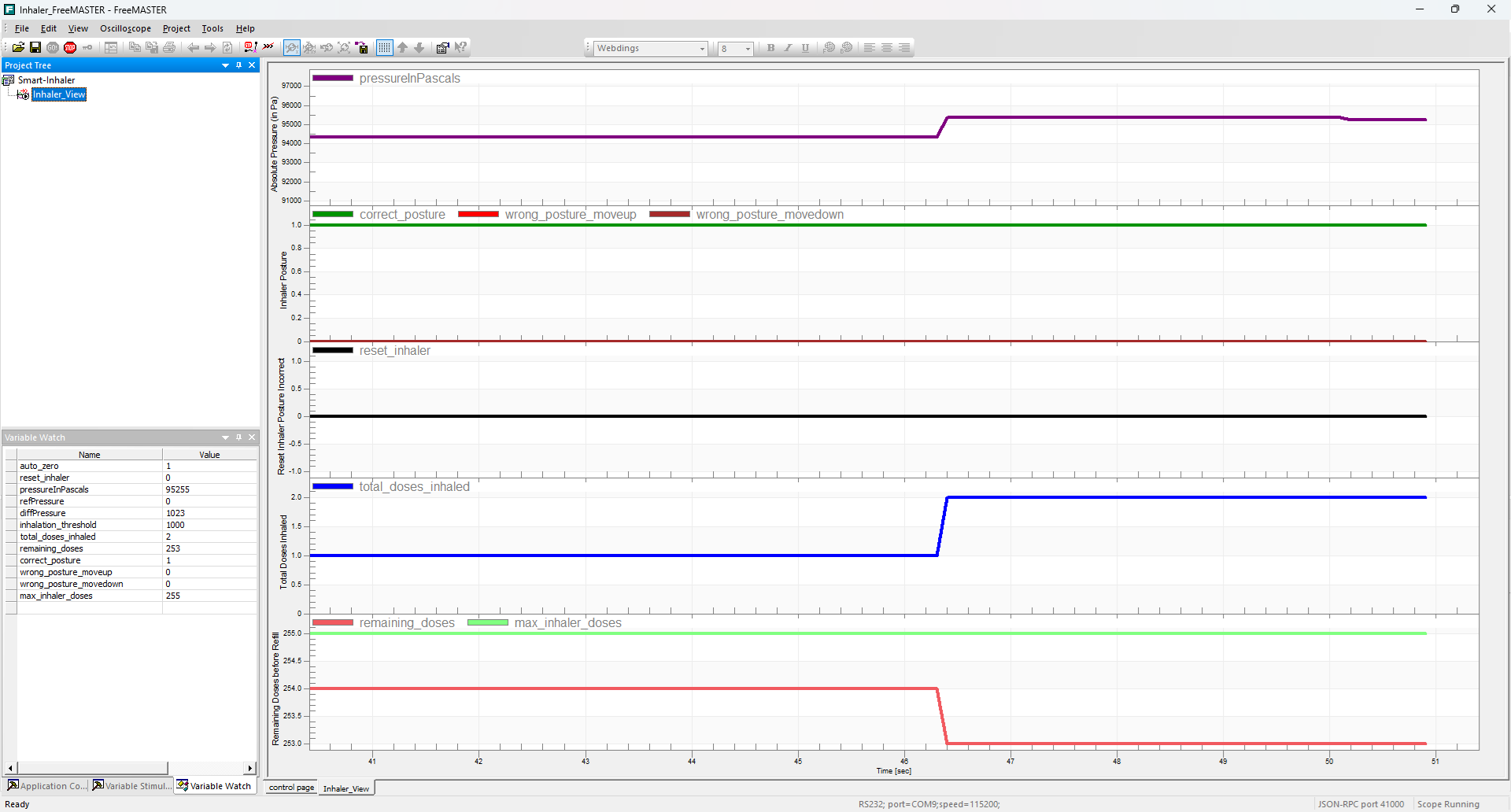Click the red crossed-arrows toolbar icon
The width and height of the screenshot is (1511, 812).
point(268,47)
